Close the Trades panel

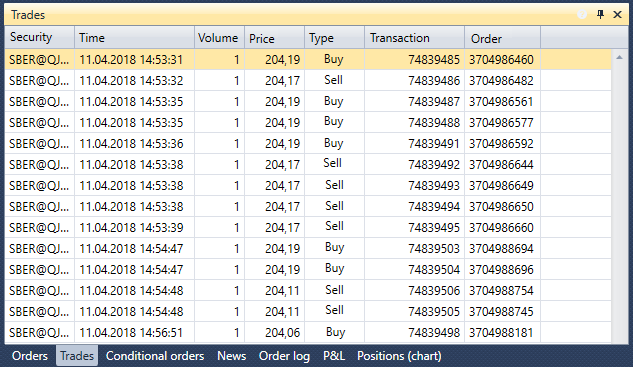pyautogui.click(x=617, y=15)
